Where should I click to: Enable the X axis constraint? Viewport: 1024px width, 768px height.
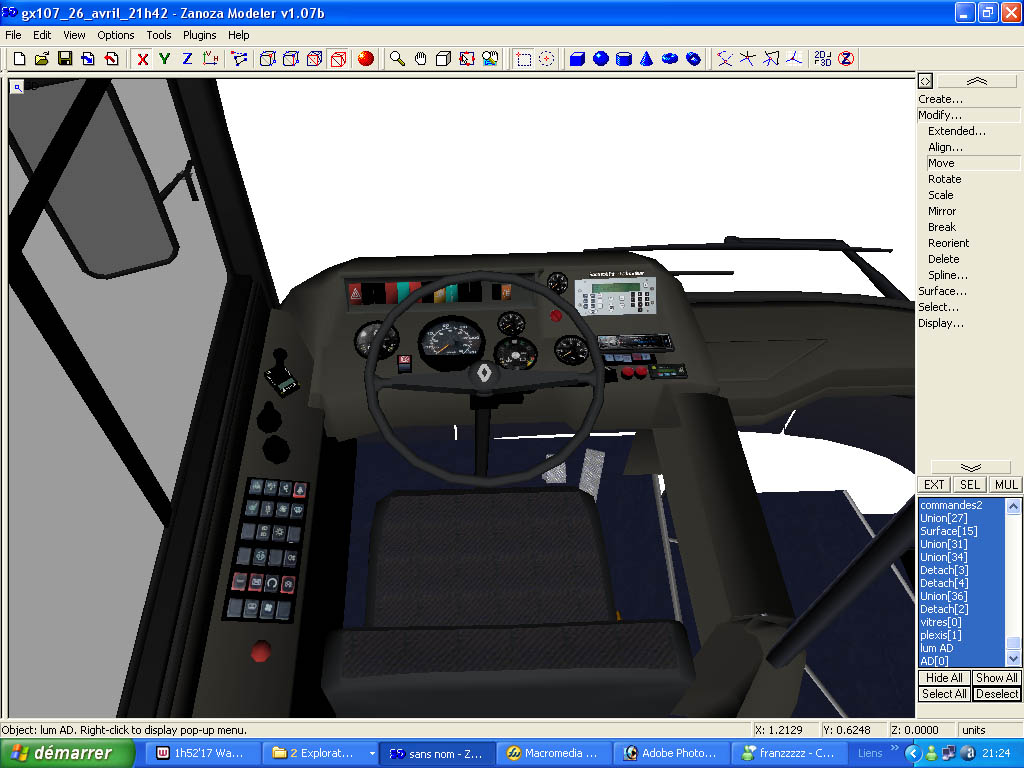click(x=143, y=59)
